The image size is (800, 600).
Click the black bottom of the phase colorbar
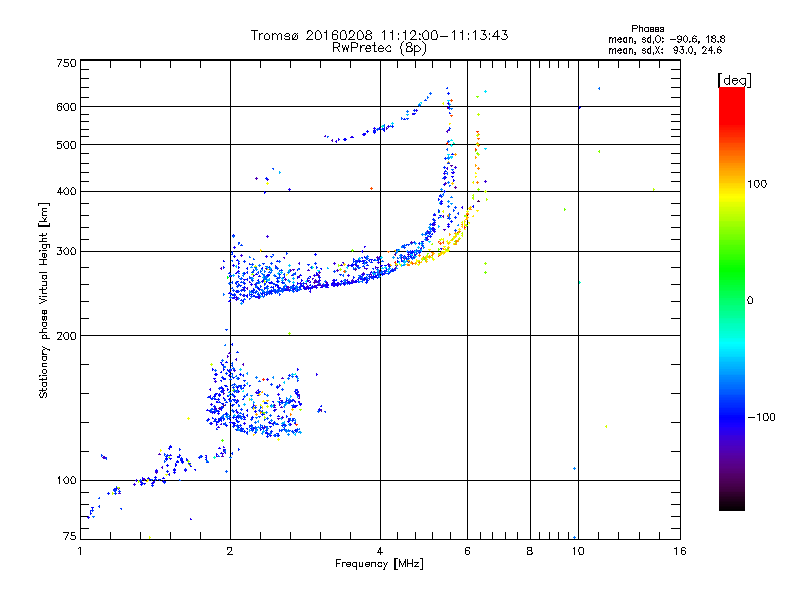coord(732,503)
